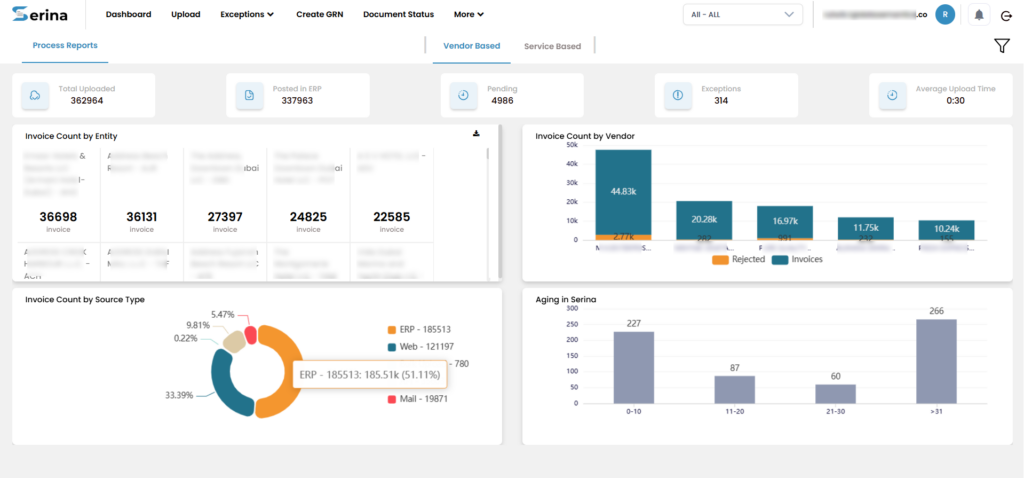Click the Total Uploaded cloud icon
Viewport: 1024px width, 478px height.
click(x=35, y=95)
